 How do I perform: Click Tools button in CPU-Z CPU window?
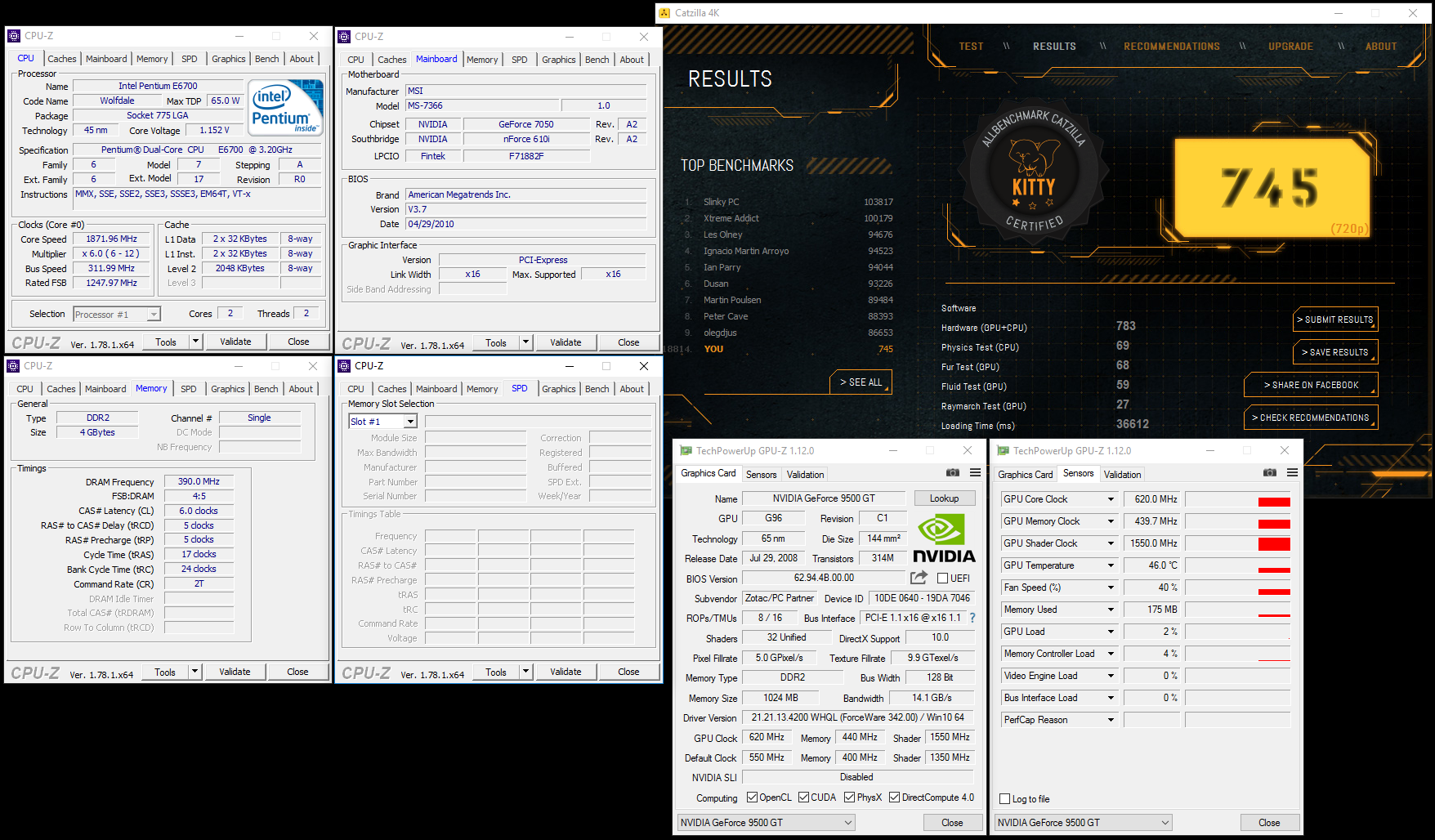click(x=166, y=342)
